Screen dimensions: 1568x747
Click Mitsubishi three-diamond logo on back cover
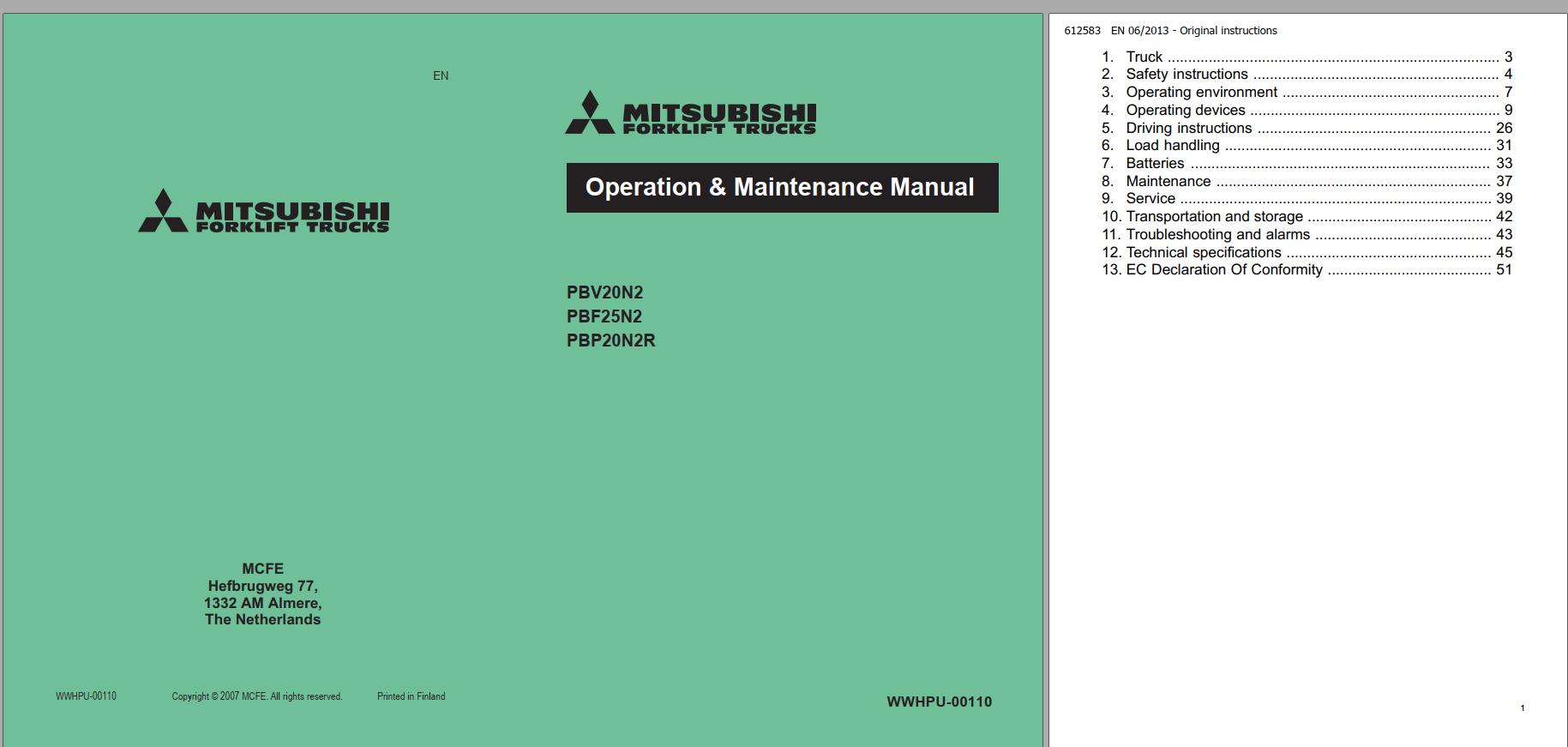[163, 211]
